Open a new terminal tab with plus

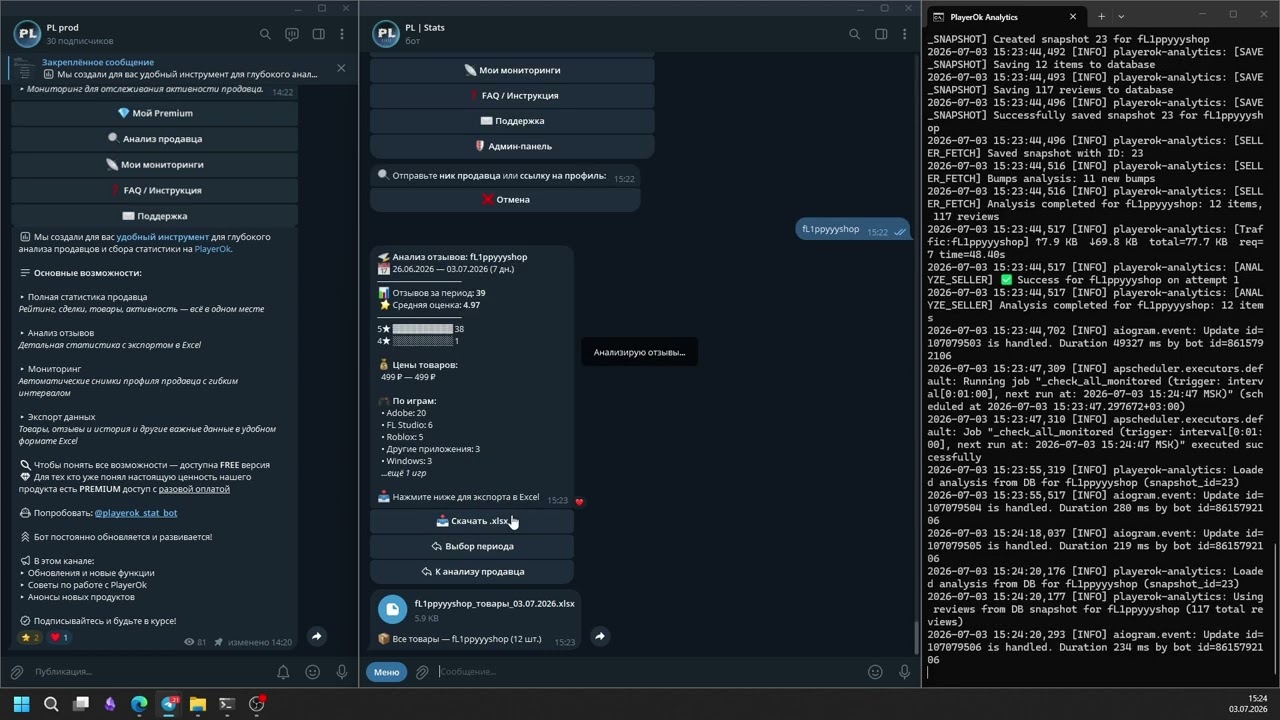(x=1101, y=17)
